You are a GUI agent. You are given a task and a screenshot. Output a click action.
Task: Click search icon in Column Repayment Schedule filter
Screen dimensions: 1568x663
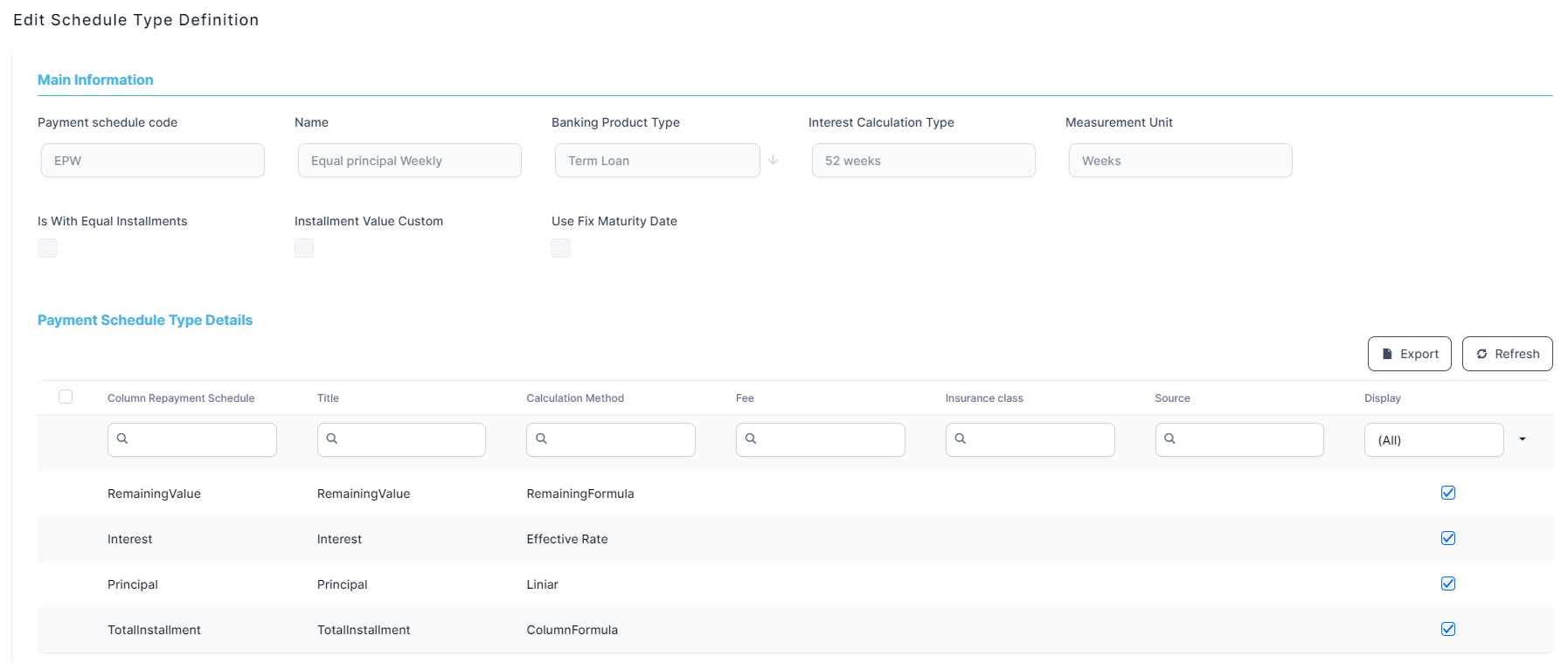(x=122, y=439)
